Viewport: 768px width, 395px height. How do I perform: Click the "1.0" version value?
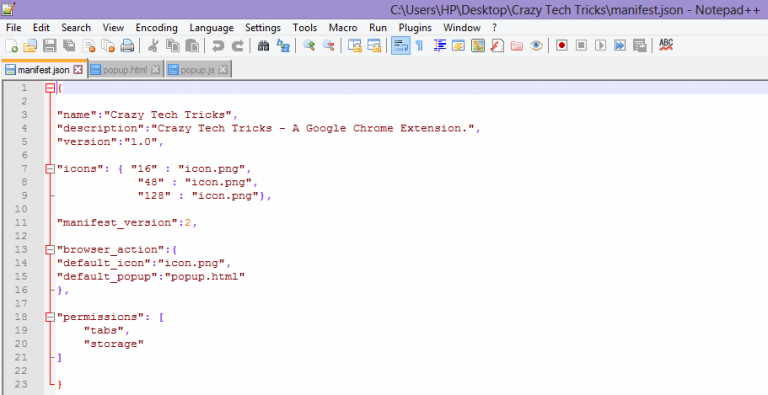[x=141, y=142]
